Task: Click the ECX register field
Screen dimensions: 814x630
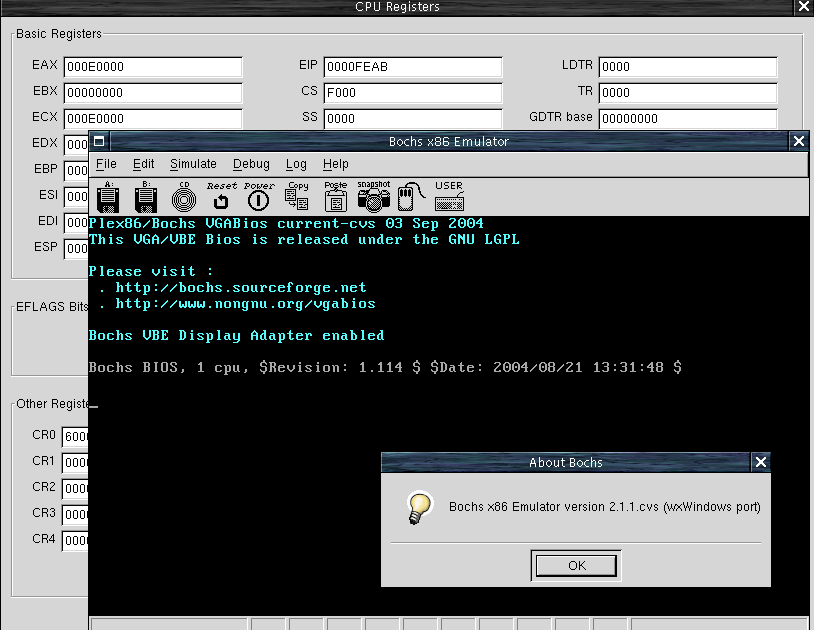Action: coord(153,119)
